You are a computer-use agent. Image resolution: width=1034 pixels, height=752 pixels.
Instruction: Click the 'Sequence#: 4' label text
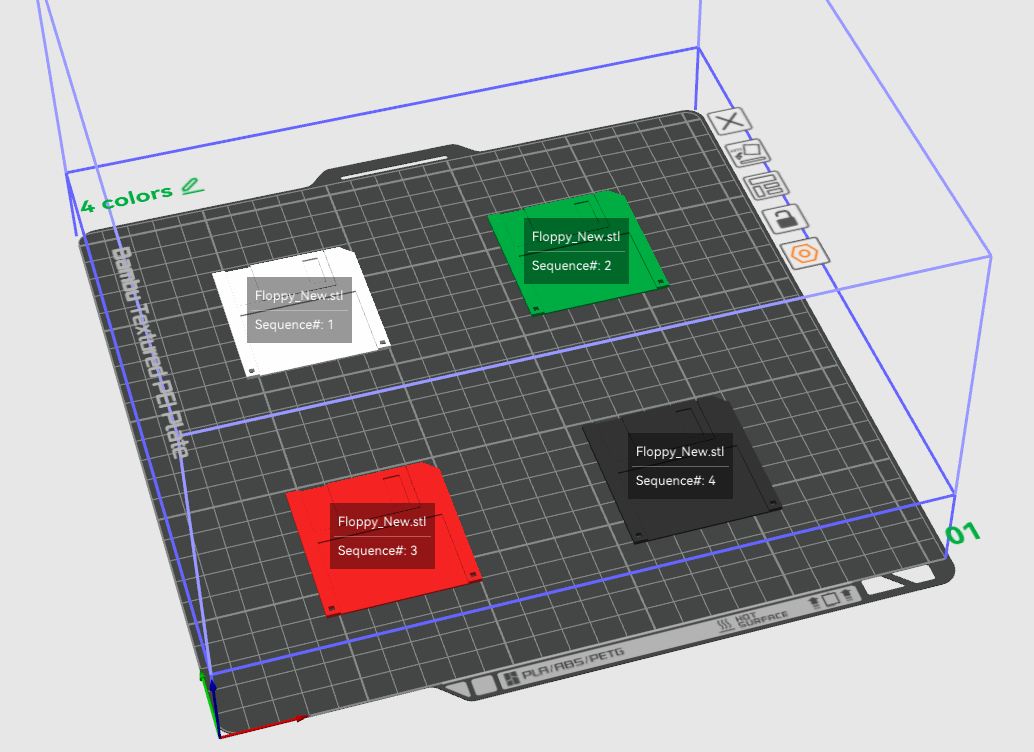click(x=675, y=481)
